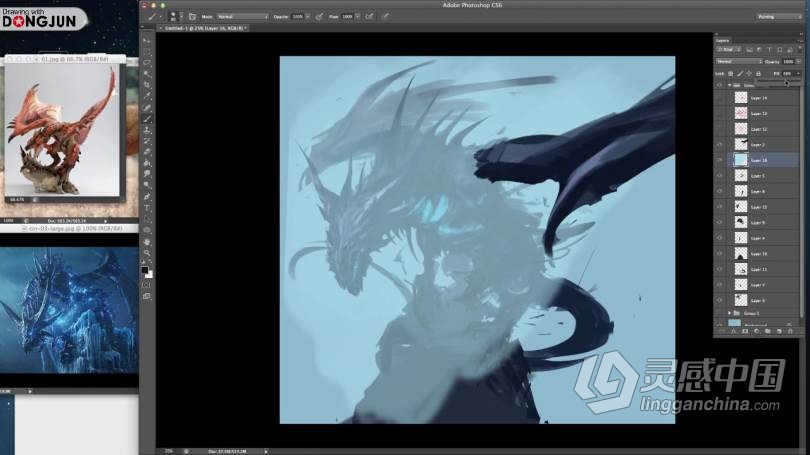
Task: Open the brush Opacity slider arrow
Action: pyautogui.click(x=308, y=17)
